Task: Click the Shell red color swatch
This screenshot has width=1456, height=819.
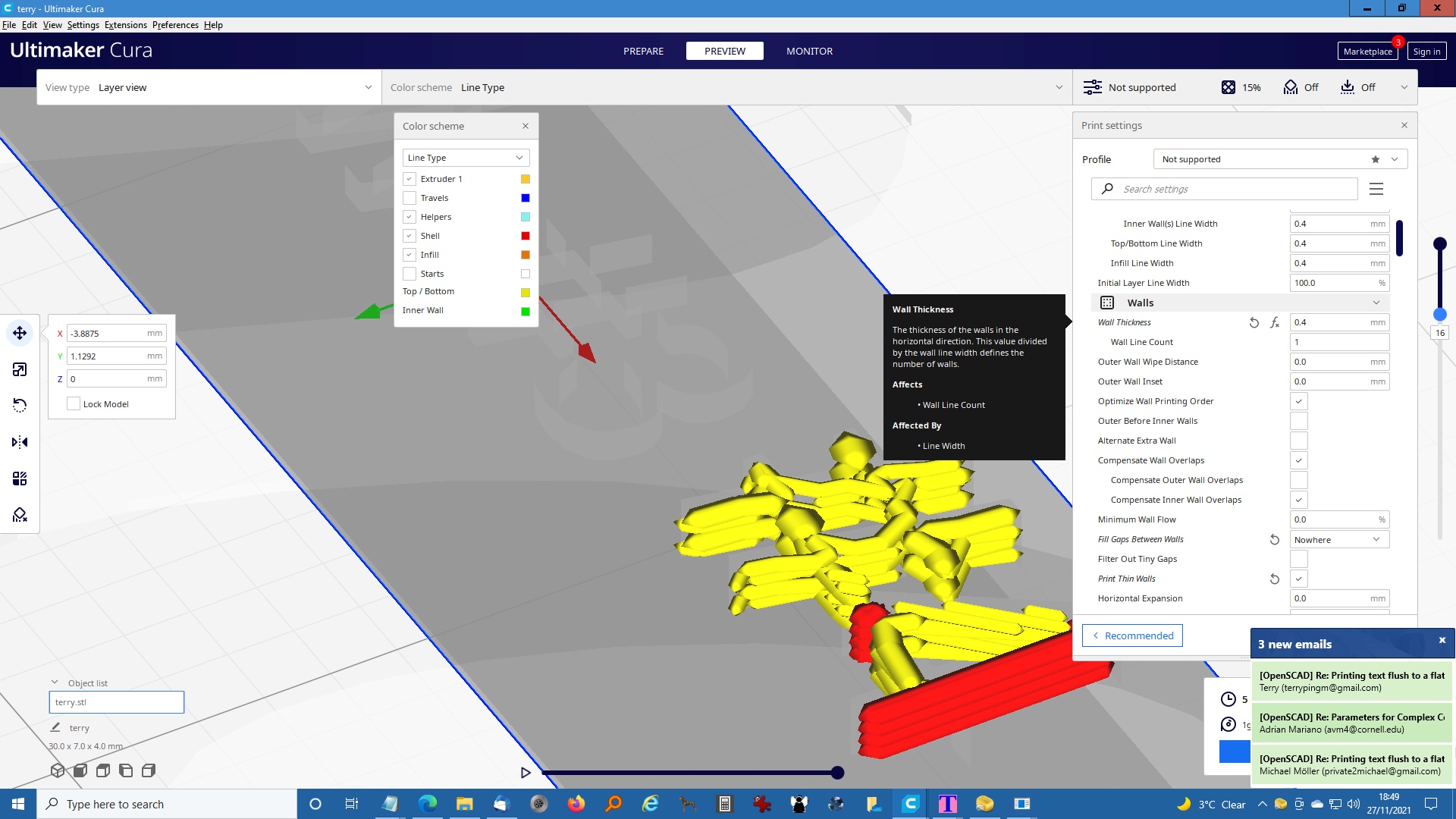Action: 526,236
